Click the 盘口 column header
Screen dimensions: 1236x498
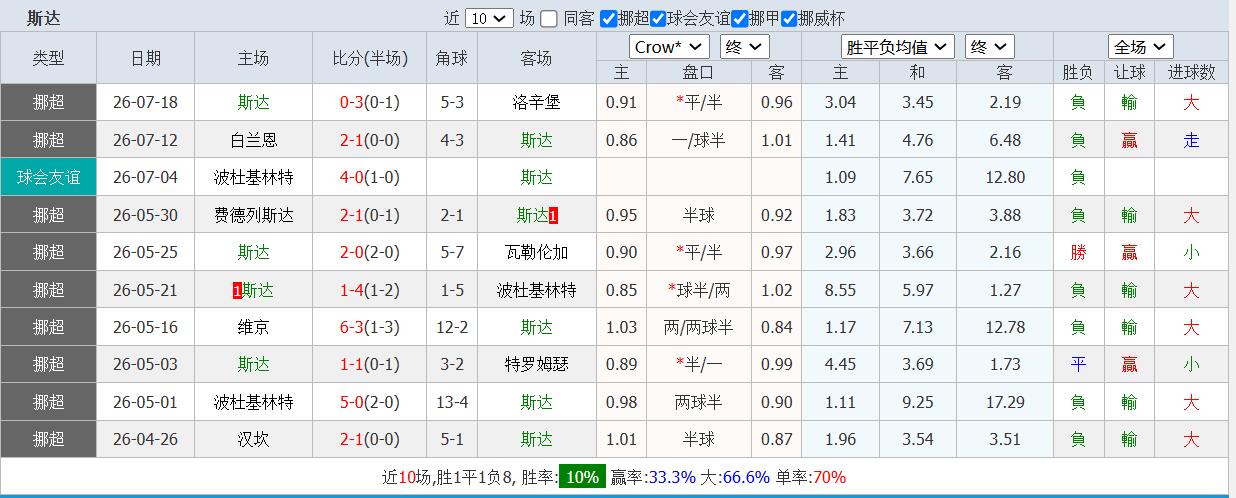click(x=699, y=72)
